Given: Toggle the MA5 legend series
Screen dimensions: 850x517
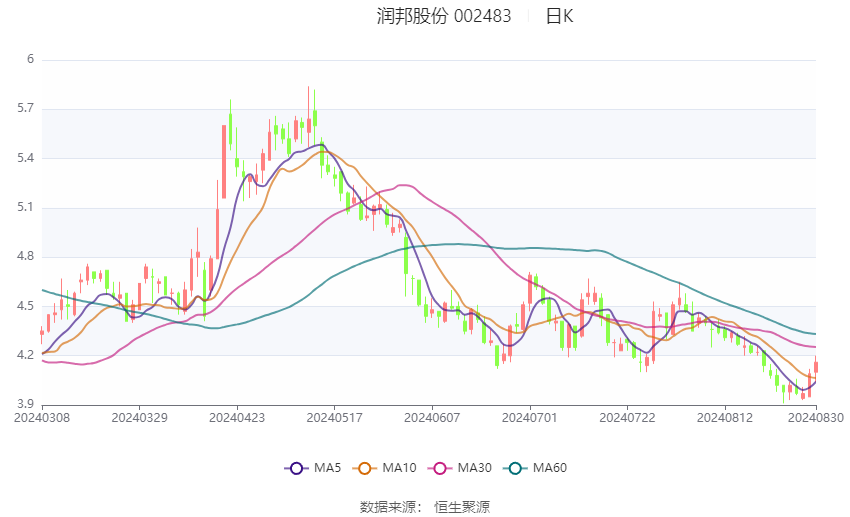Looking at the screenshot, I should (x=313, y=468).
